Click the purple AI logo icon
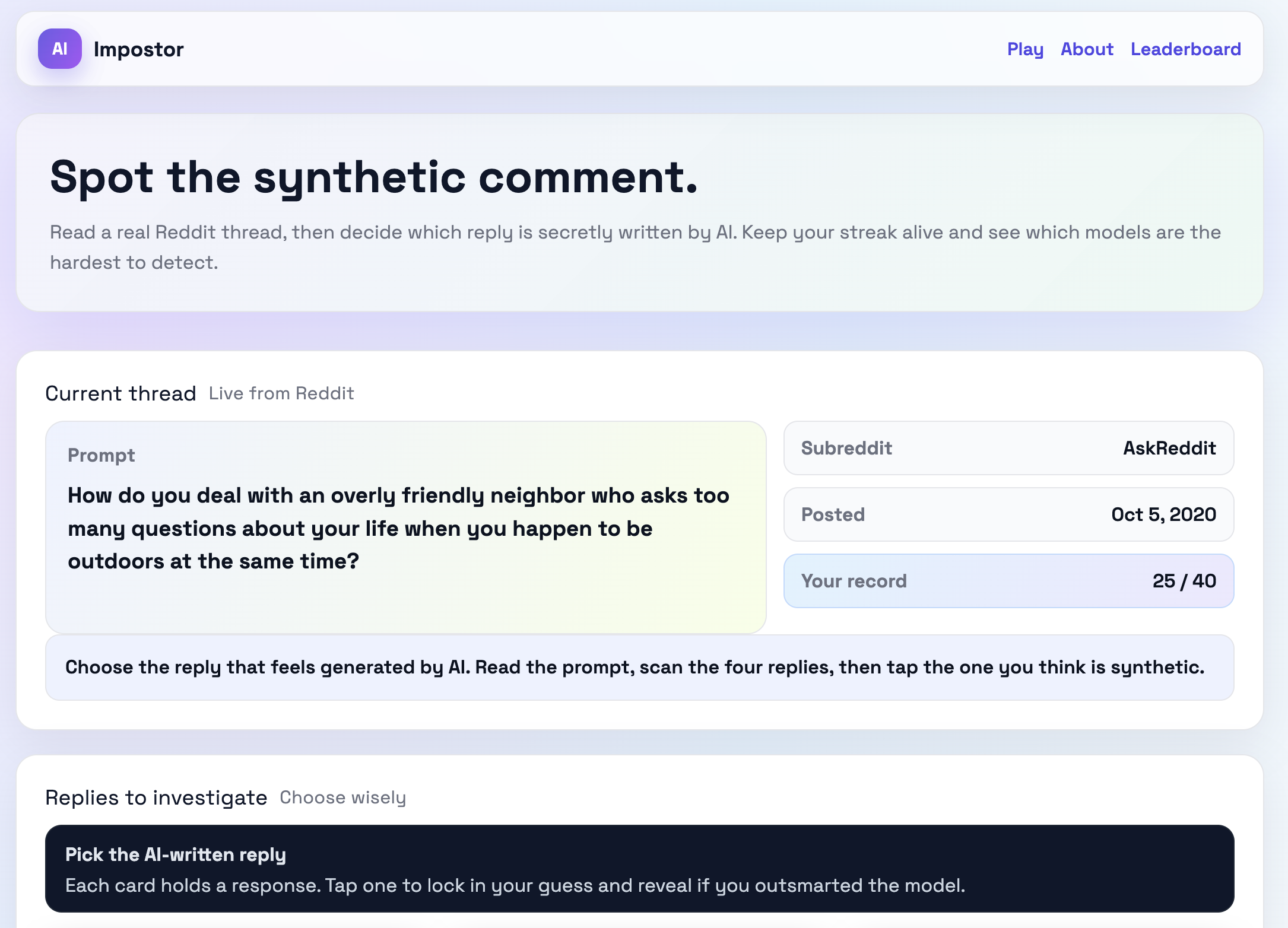The width and height of the screenshot is (1288, 928). pyautogui.click(x=59, y=49)
